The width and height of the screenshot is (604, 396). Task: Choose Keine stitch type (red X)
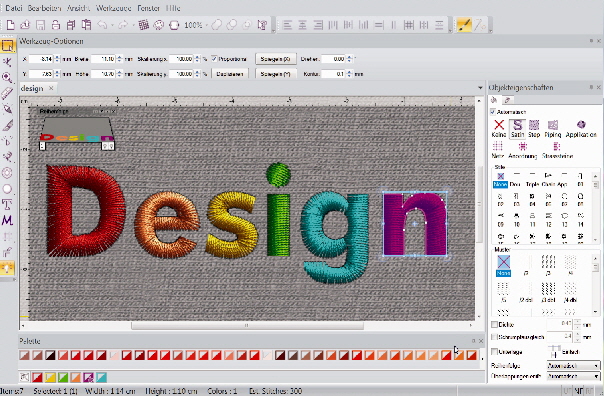coord(499,128)
